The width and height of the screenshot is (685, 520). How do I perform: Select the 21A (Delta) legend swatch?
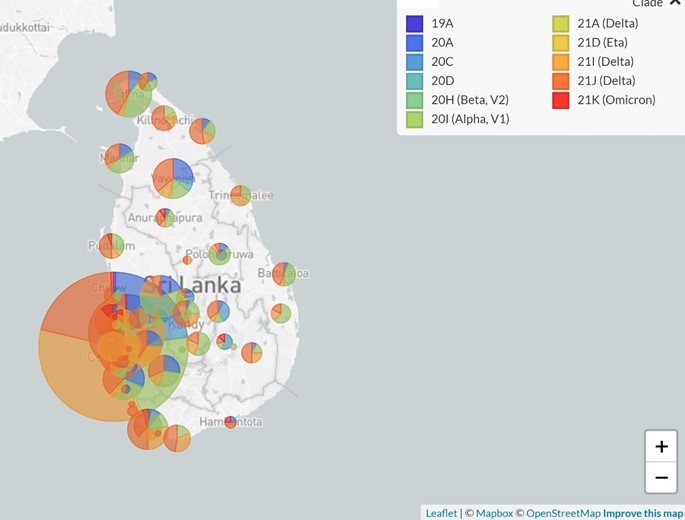(x=561, y=23)
